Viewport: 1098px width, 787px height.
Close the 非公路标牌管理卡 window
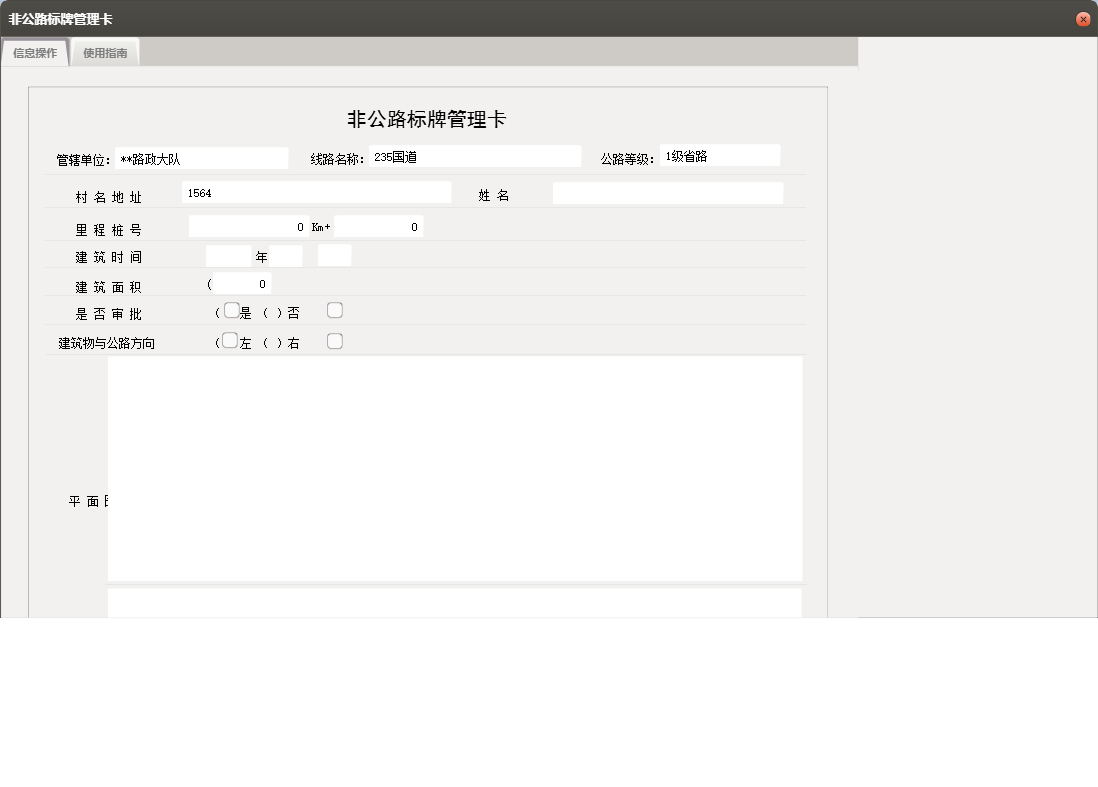[x=1083, y=18]
